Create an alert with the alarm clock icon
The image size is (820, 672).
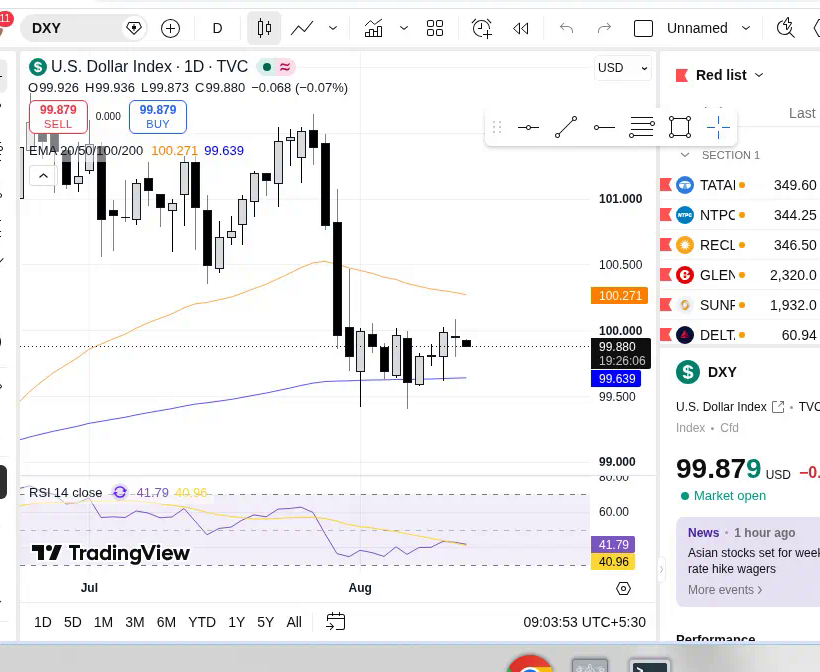click(482, 28)
